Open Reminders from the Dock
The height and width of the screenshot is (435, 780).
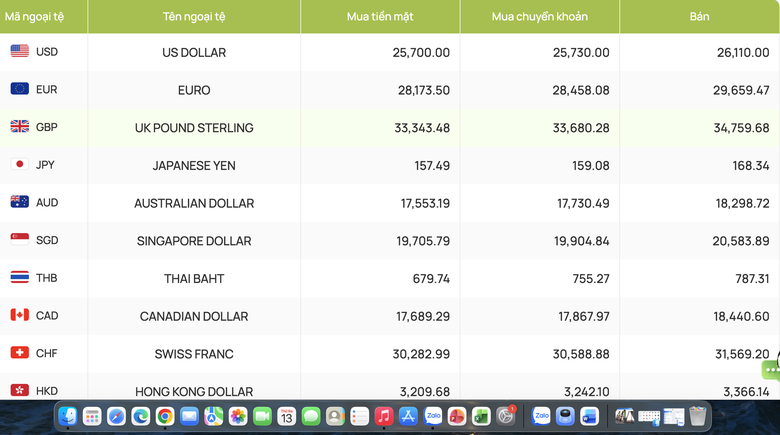point(360,416)
